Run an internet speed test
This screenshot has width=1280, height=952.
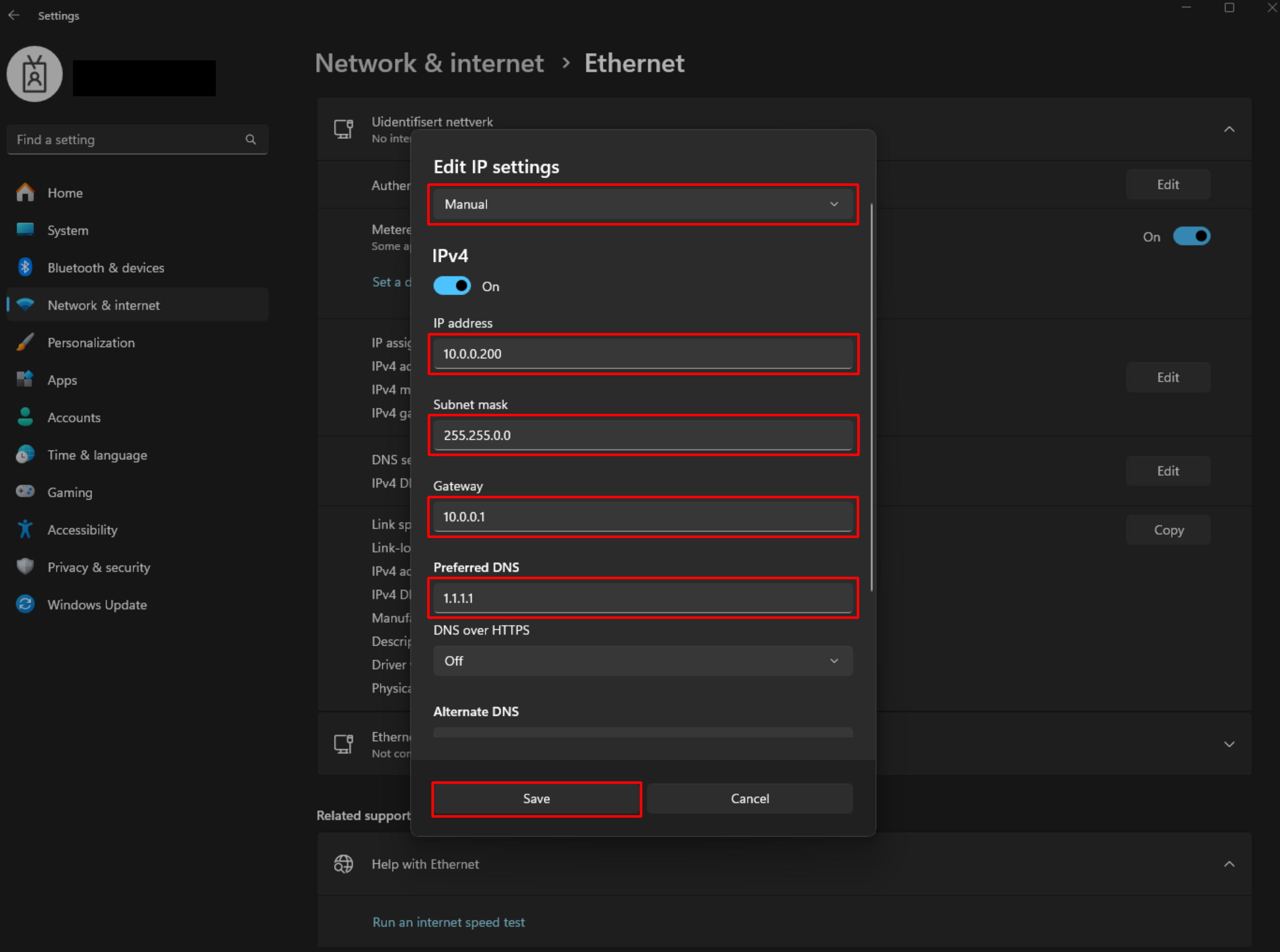pyautogui.click(x=448, y=922)
